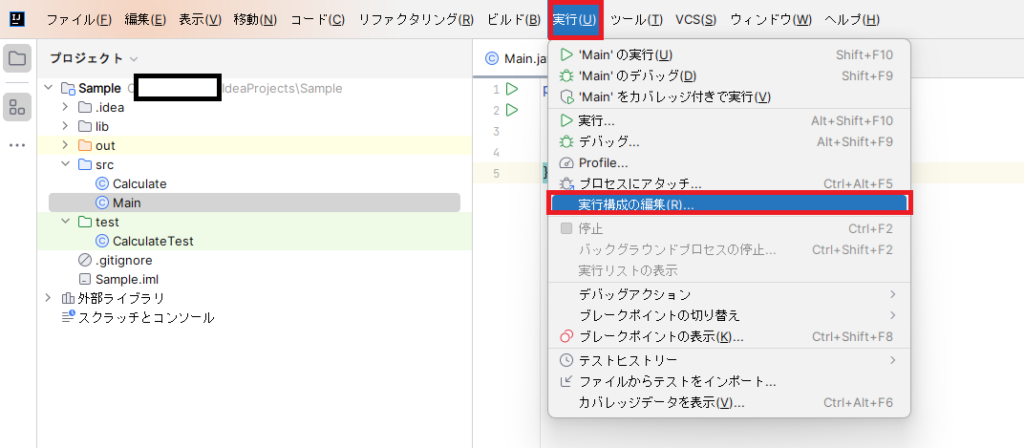
Task: Switch to the Main.java editor tab
Action: coord(516,59)
